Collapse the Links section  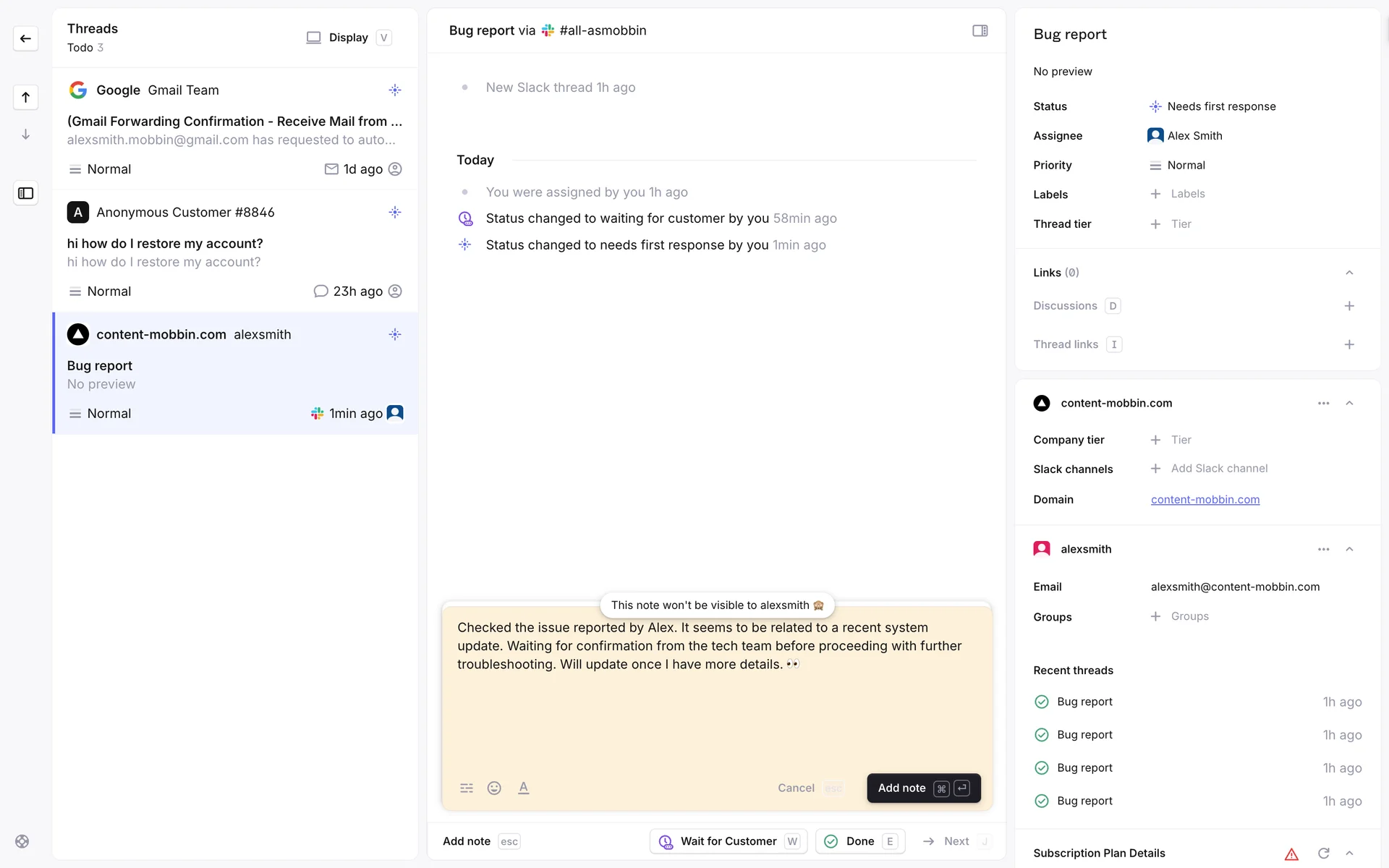(1348, 273)
